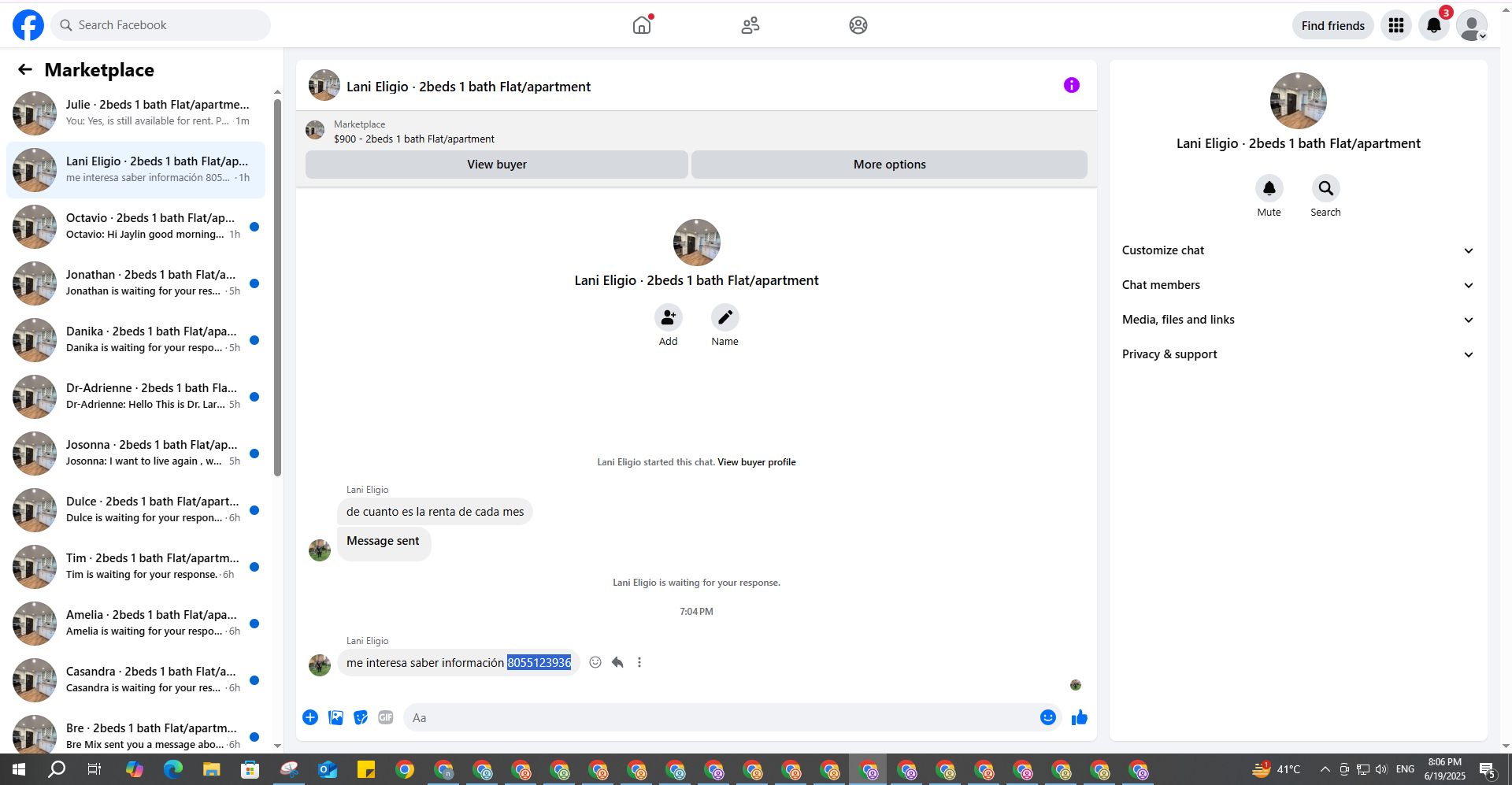This screenshot has width=1512, height=785.
Task: Click the View buyer button
Action: click(497, 165)
